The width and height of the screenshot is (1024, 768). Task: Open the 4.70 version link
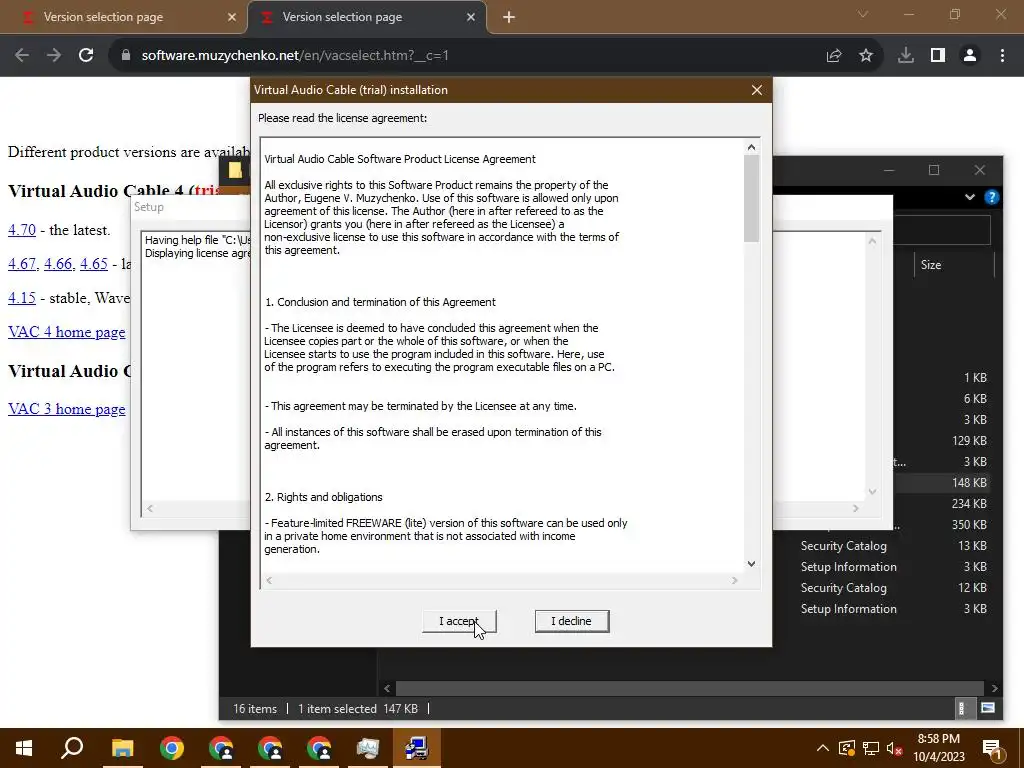coord(22,230)
